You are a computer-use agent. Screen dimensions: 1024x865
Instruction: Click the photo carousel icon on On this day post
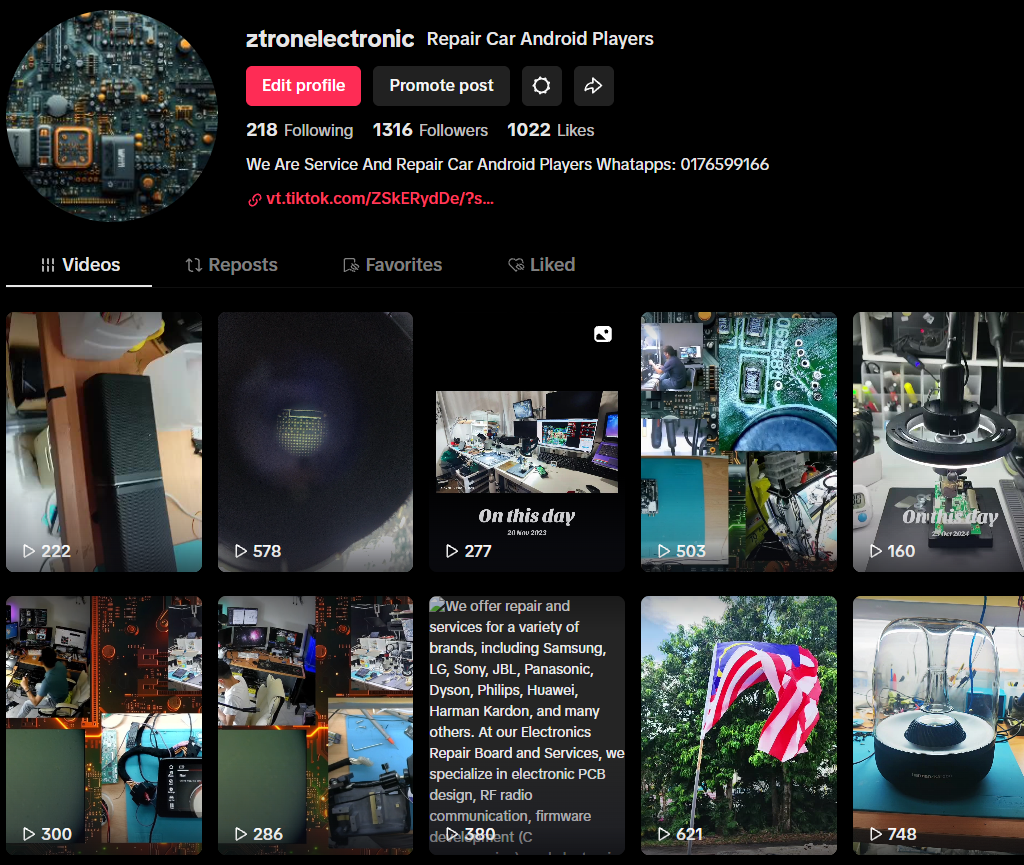click(x=602, y=334)
